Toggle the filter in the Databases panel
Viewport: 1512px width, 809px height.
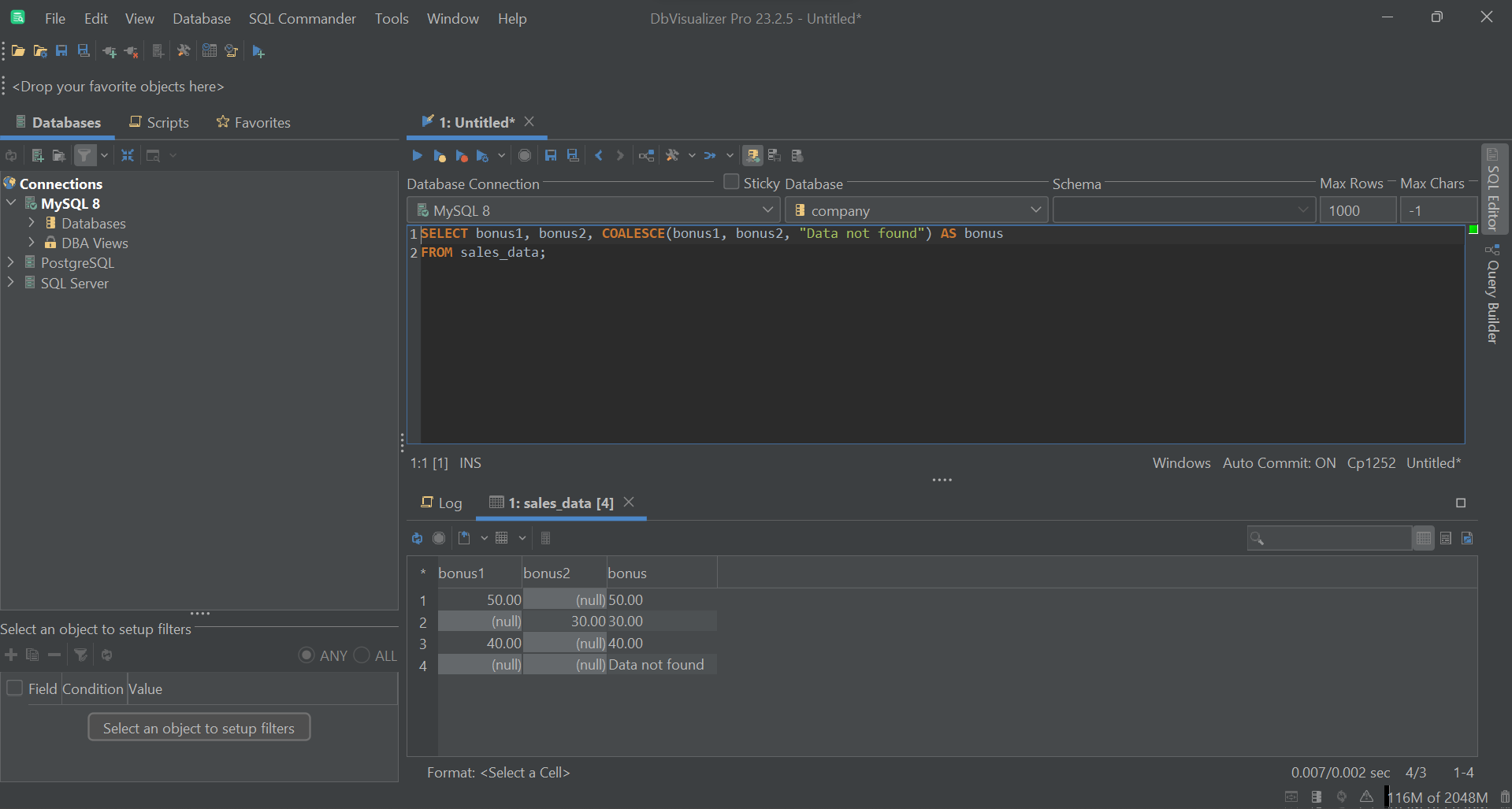click(84, 154)
